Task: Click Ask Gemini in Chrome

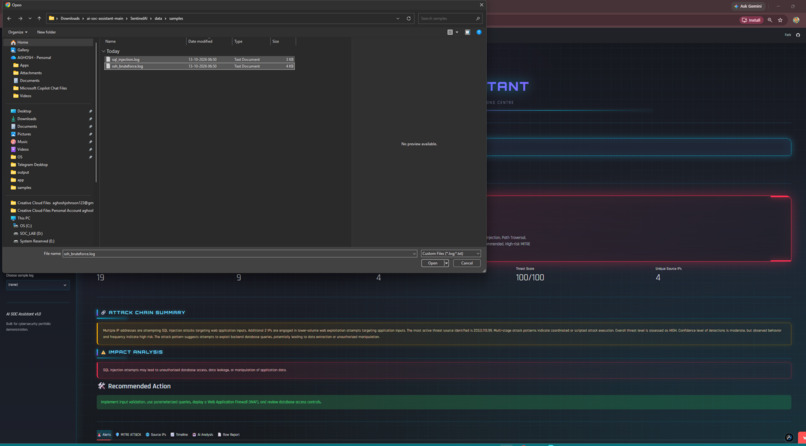Action: pos(748,6)
